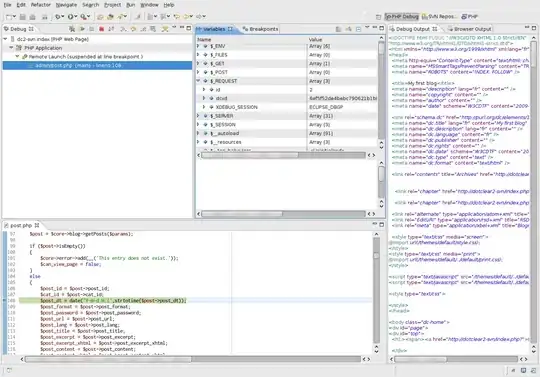Click the Suspend icon in Debug toolbar
Screen dimensions: 540x377
click(92, 29)
